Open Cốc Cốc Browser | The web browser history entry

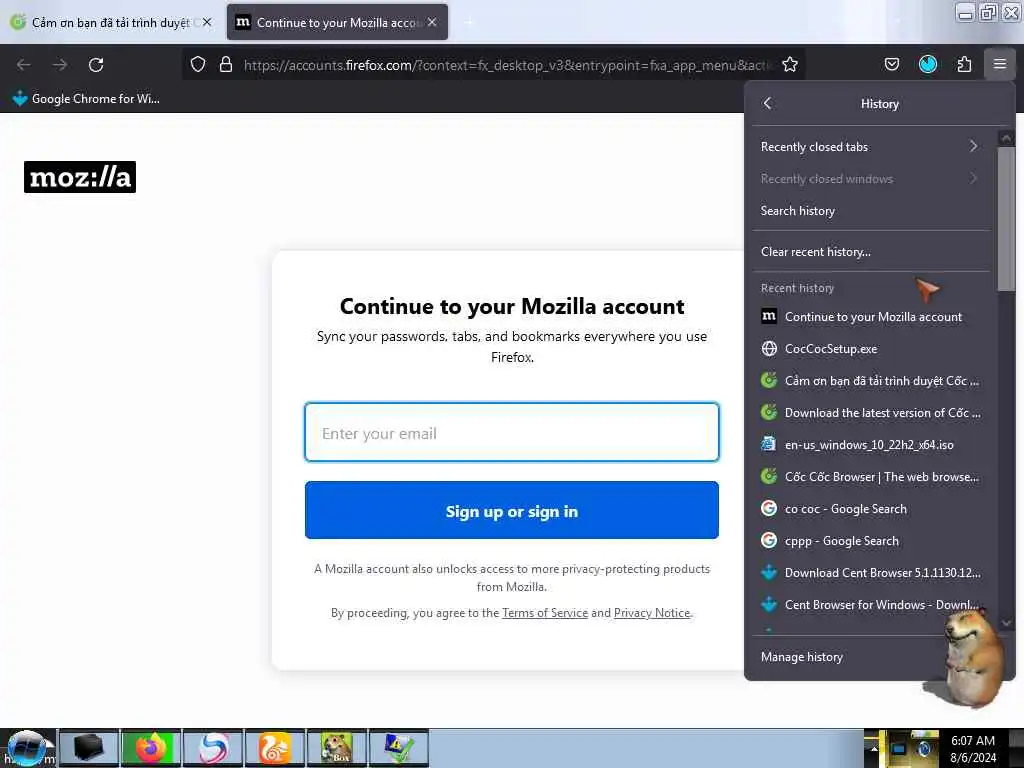[871, 477]
